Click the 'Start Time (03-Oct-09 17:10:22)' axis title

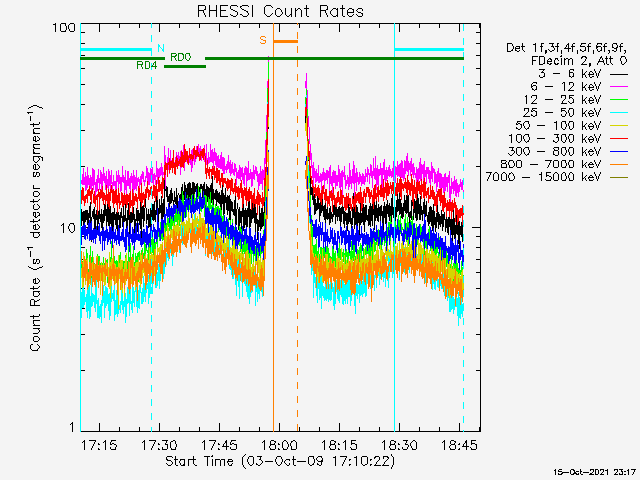[x=280, y=461]
